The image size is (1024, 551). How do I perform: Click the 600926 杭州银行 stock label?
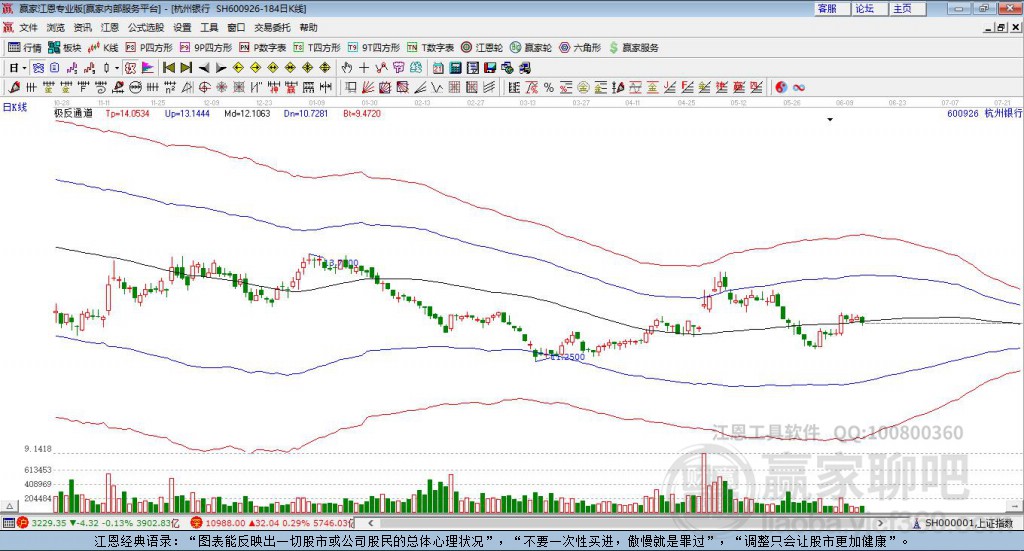pos(985,114)
